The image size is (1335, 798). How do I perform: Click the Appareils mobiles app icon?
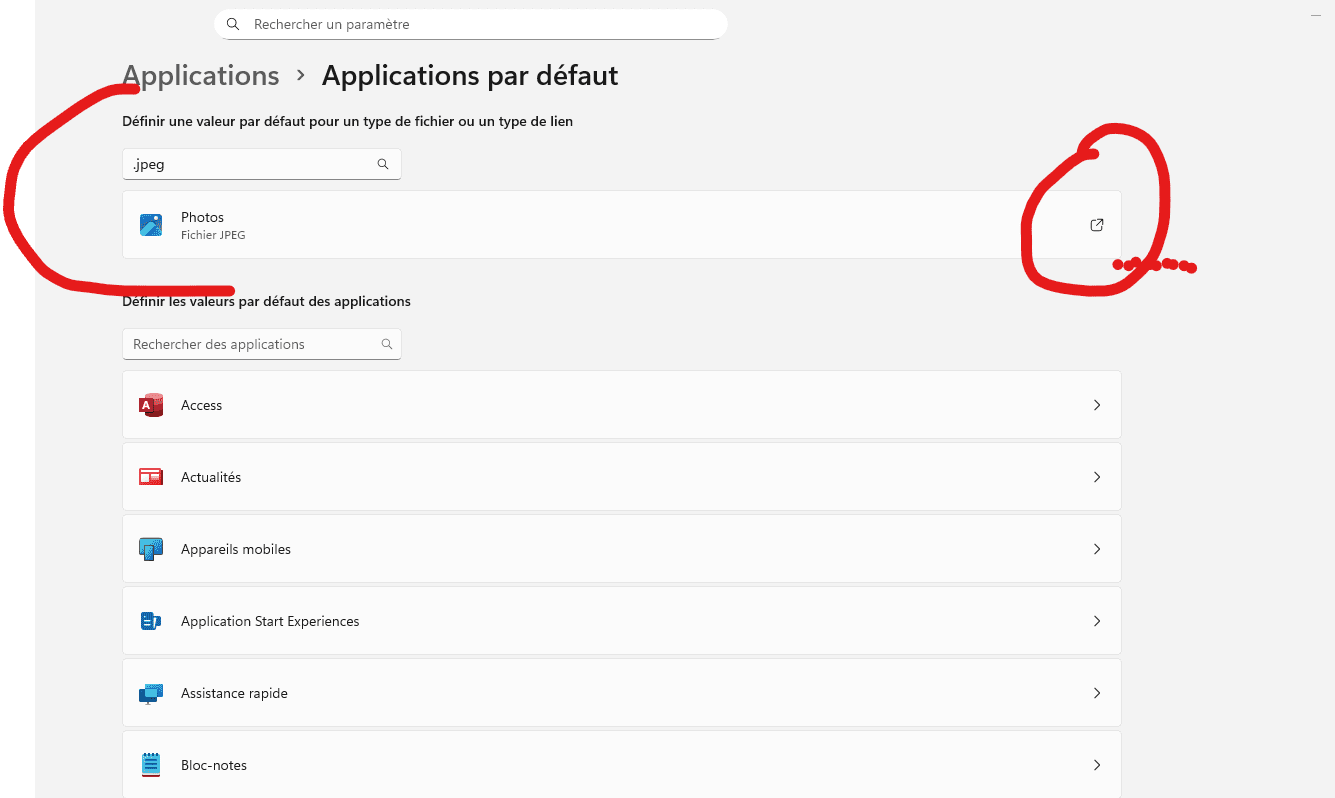[151, 549]
